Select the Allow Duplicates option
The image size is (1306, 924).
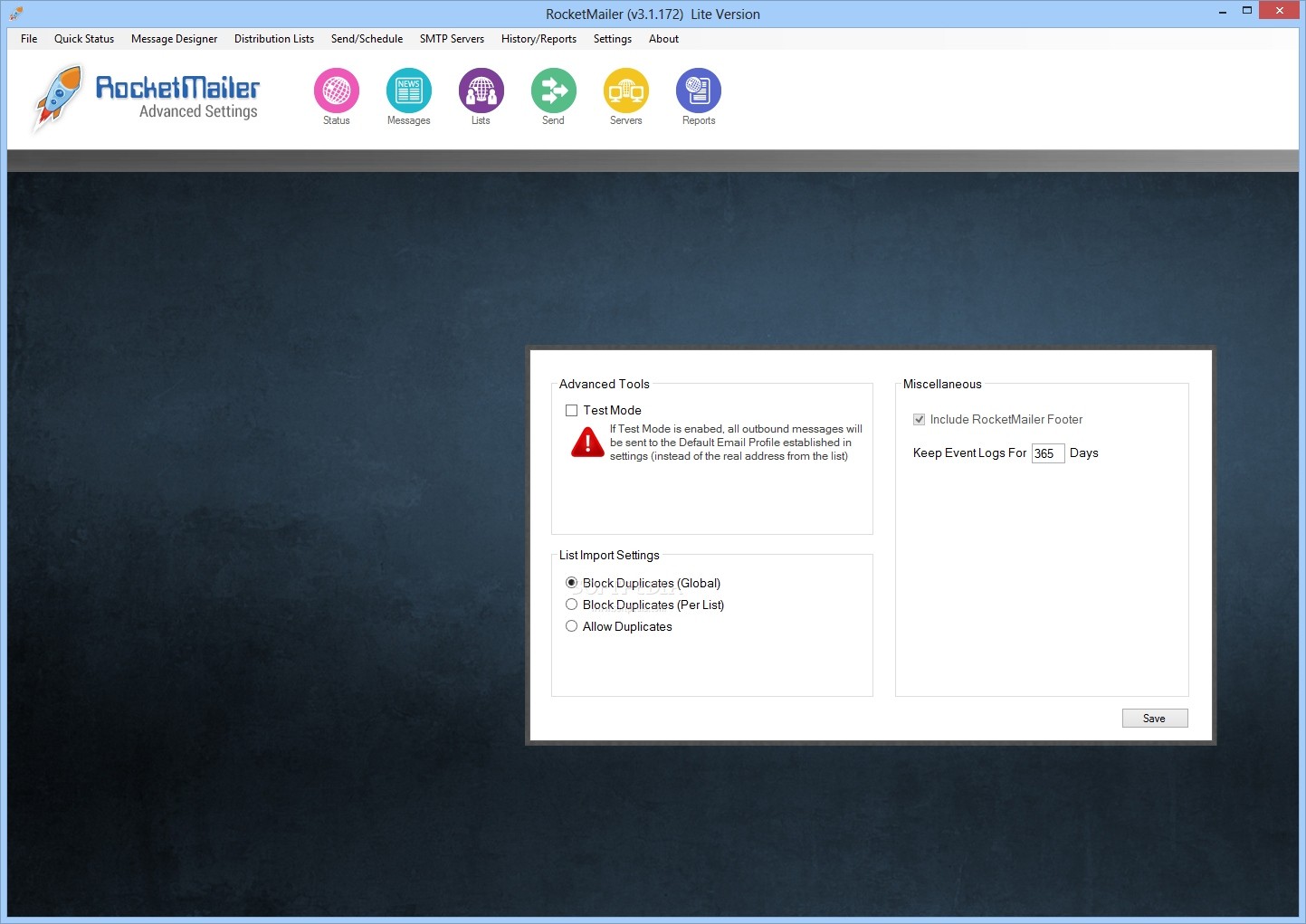pos(572,626)
